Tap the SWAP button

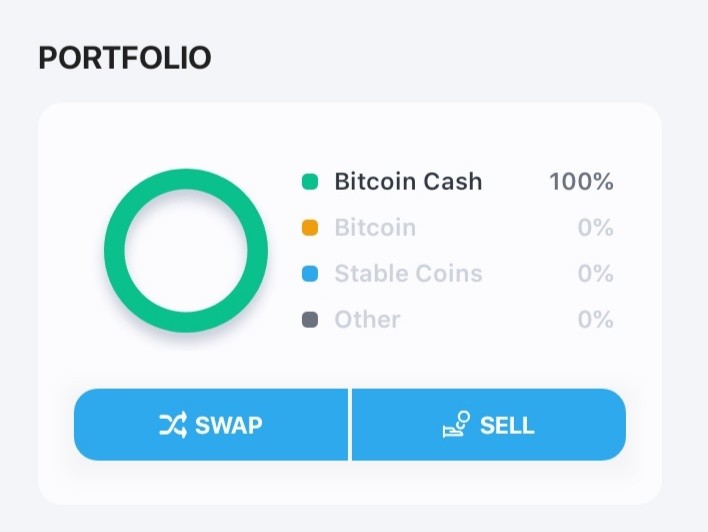pos(211,425)
